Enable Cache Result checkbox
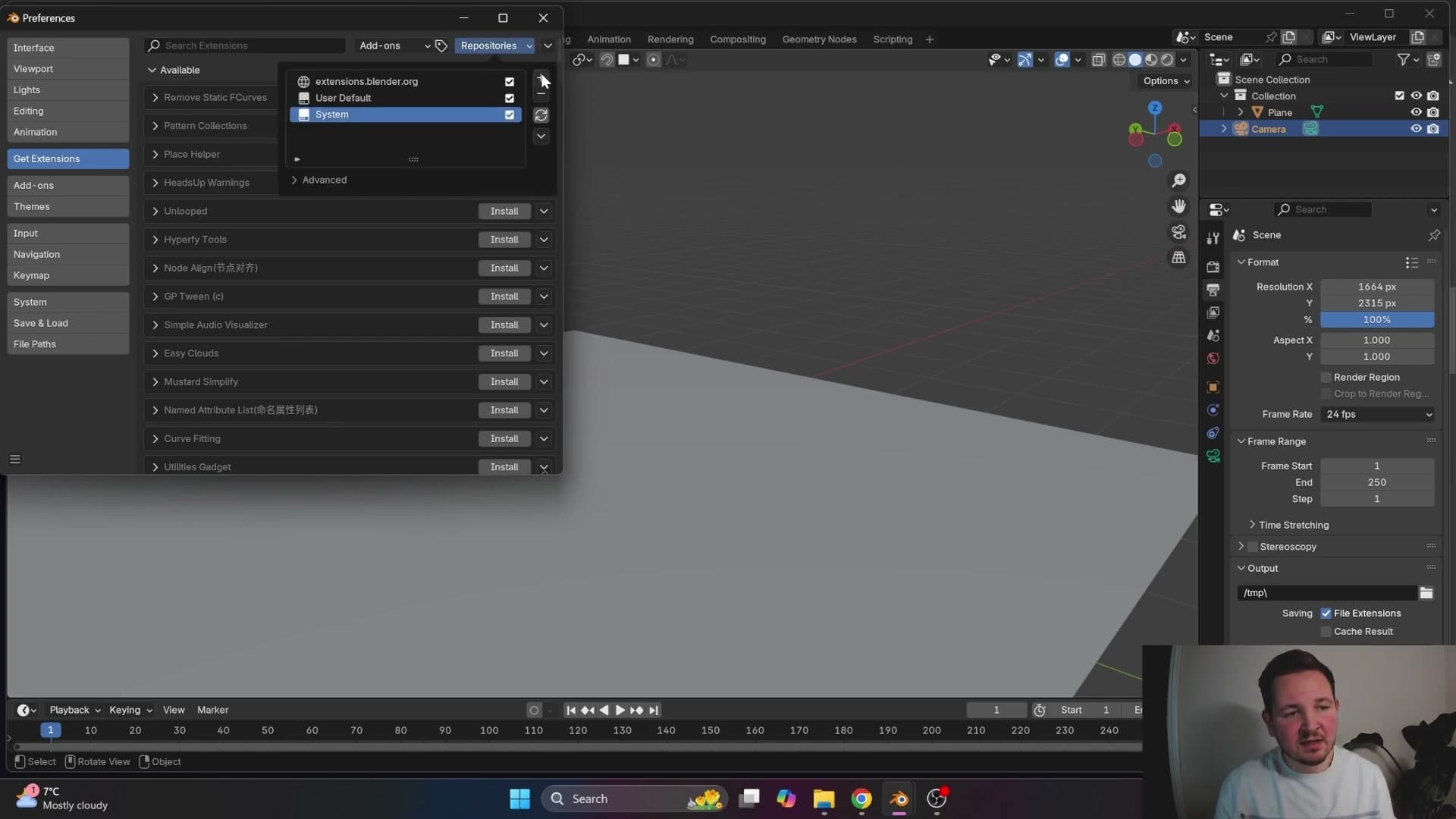The image size is (1456, 819). 1326,632
